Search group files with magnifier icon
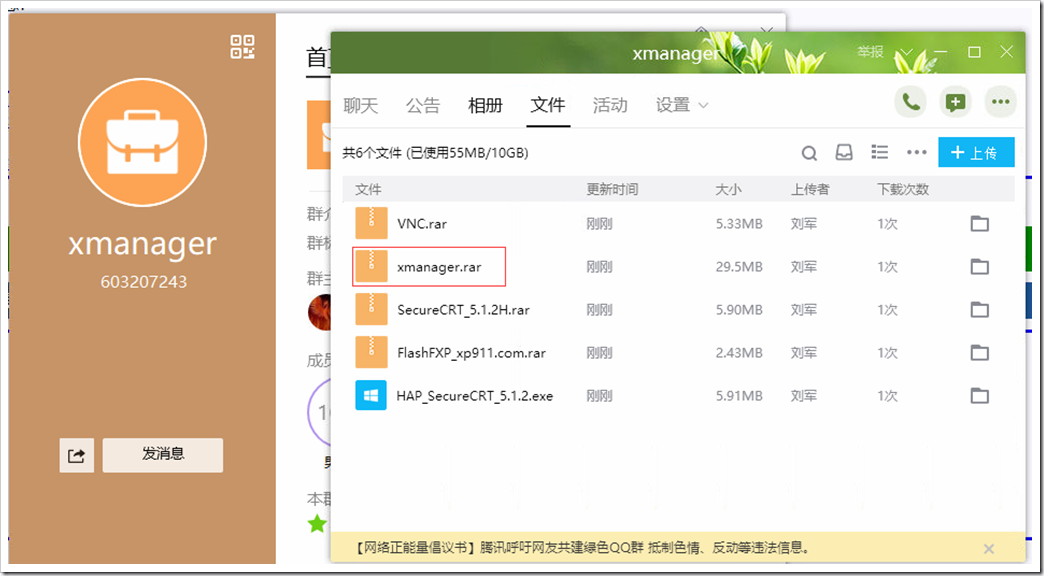Screen dimensions: 1044x576 point(809,153)
